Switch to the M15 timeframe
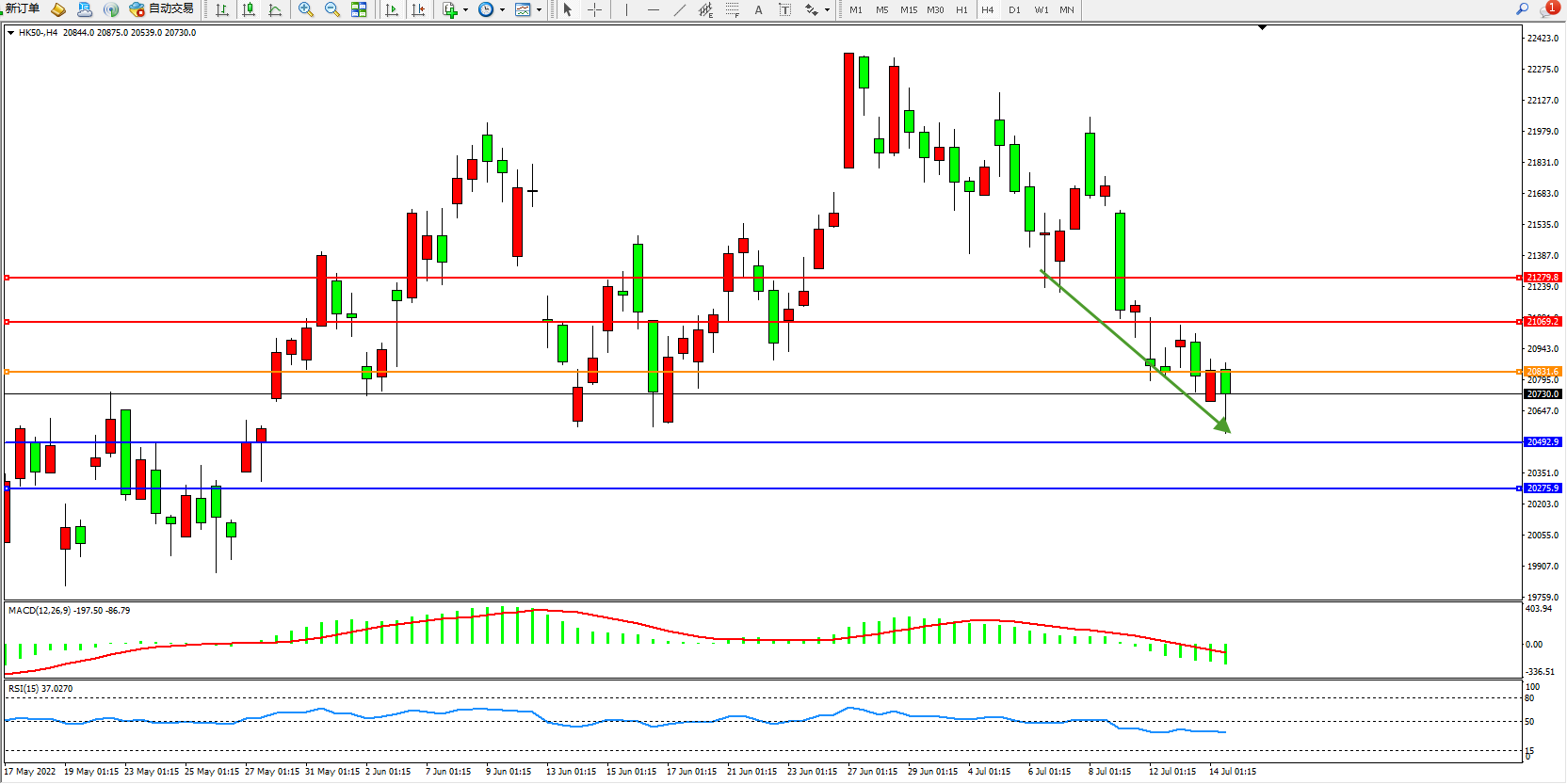1567x784 pixels. 908,9
